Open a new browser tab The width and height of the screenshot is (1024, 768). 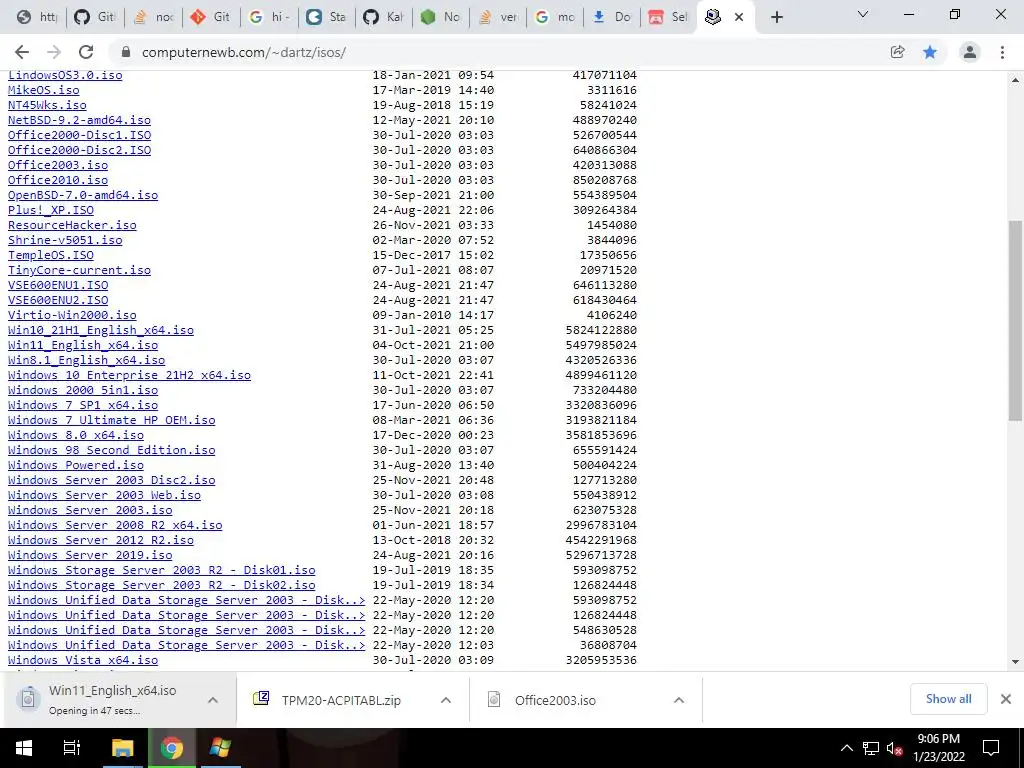pos(776,17)
